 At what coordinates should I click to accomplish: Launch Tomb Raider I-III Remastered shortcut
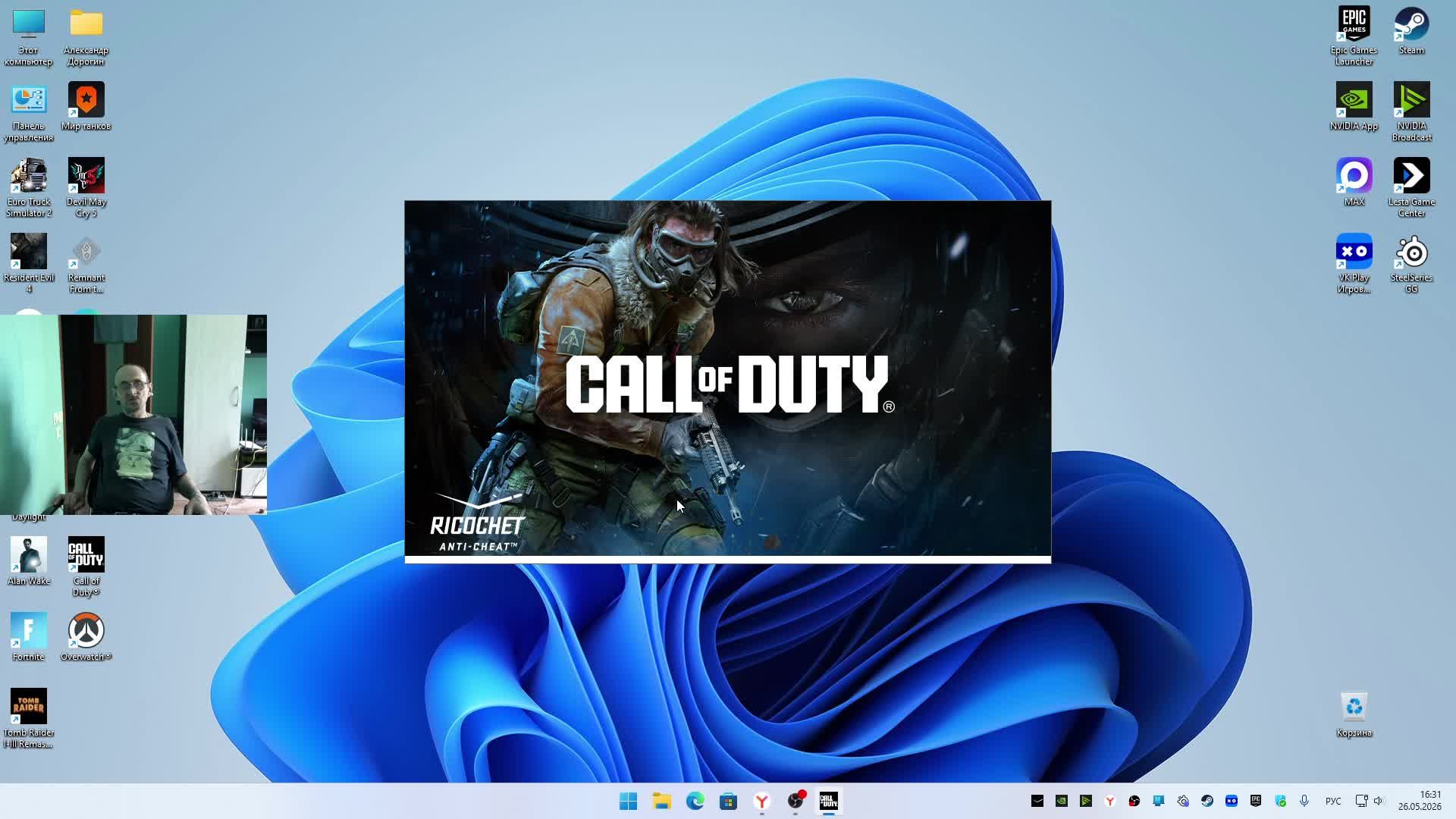coord(28,719)
